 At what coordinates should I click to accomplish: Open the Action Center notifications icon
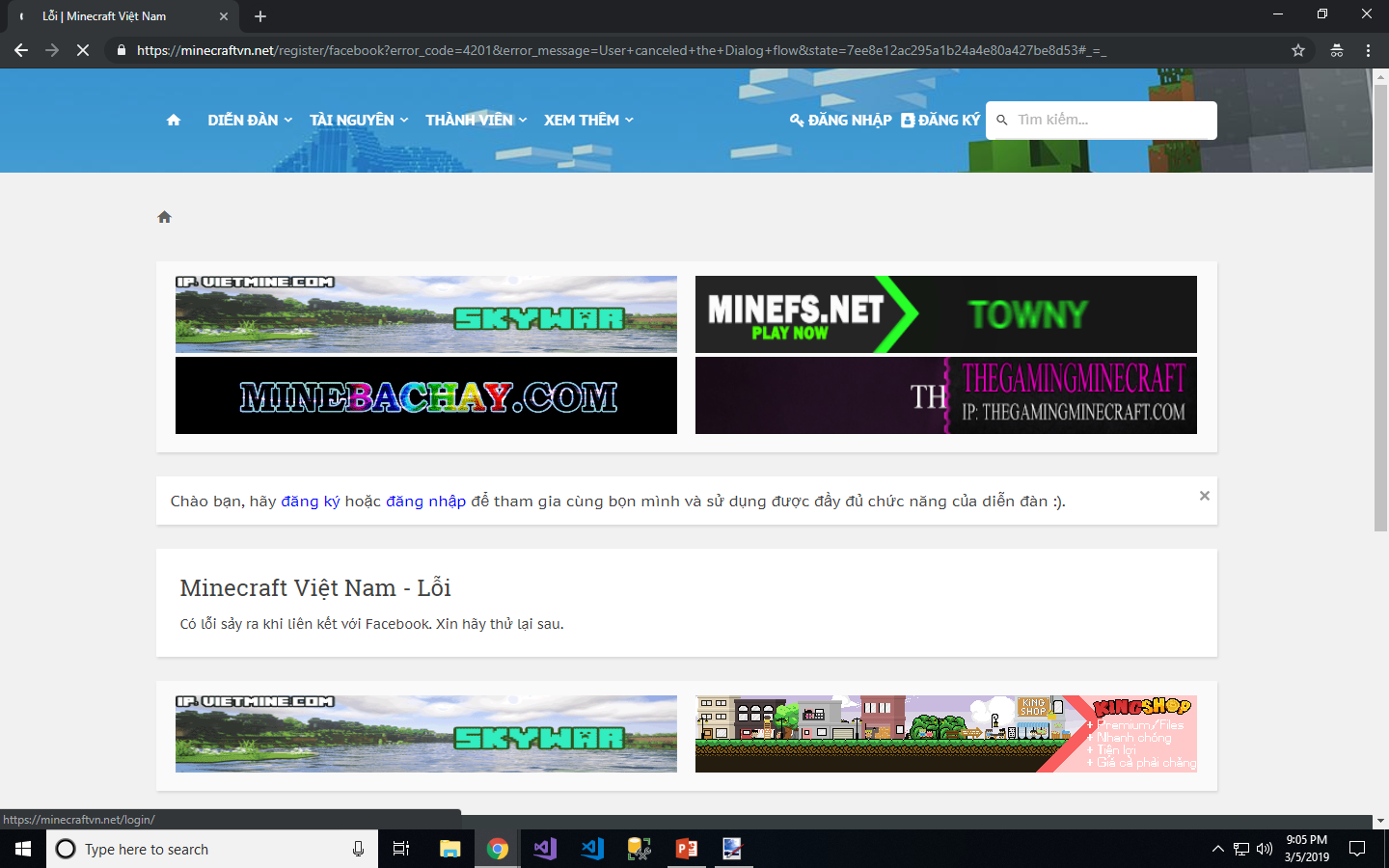tap(1357, 849)
